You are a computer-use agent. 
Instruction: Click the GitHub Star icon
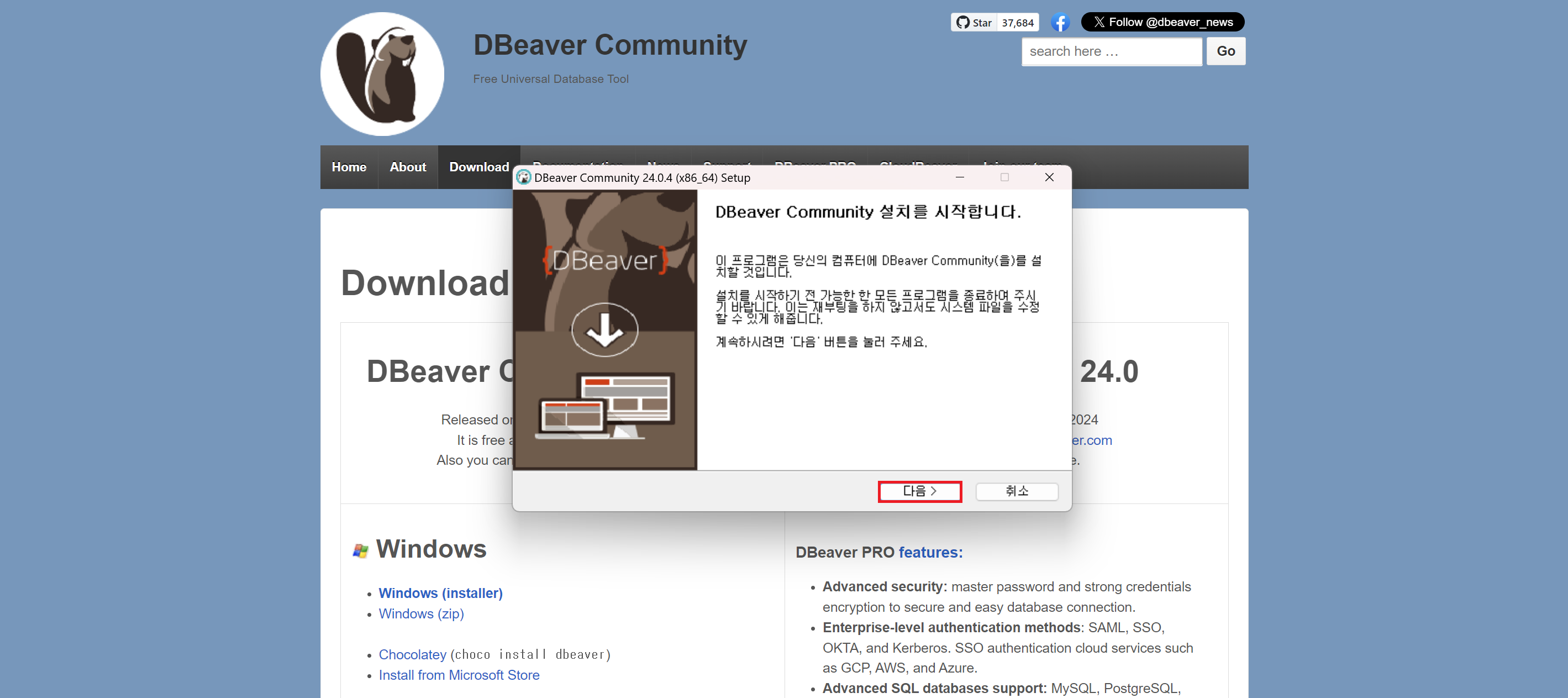click(x=965, y=22)
